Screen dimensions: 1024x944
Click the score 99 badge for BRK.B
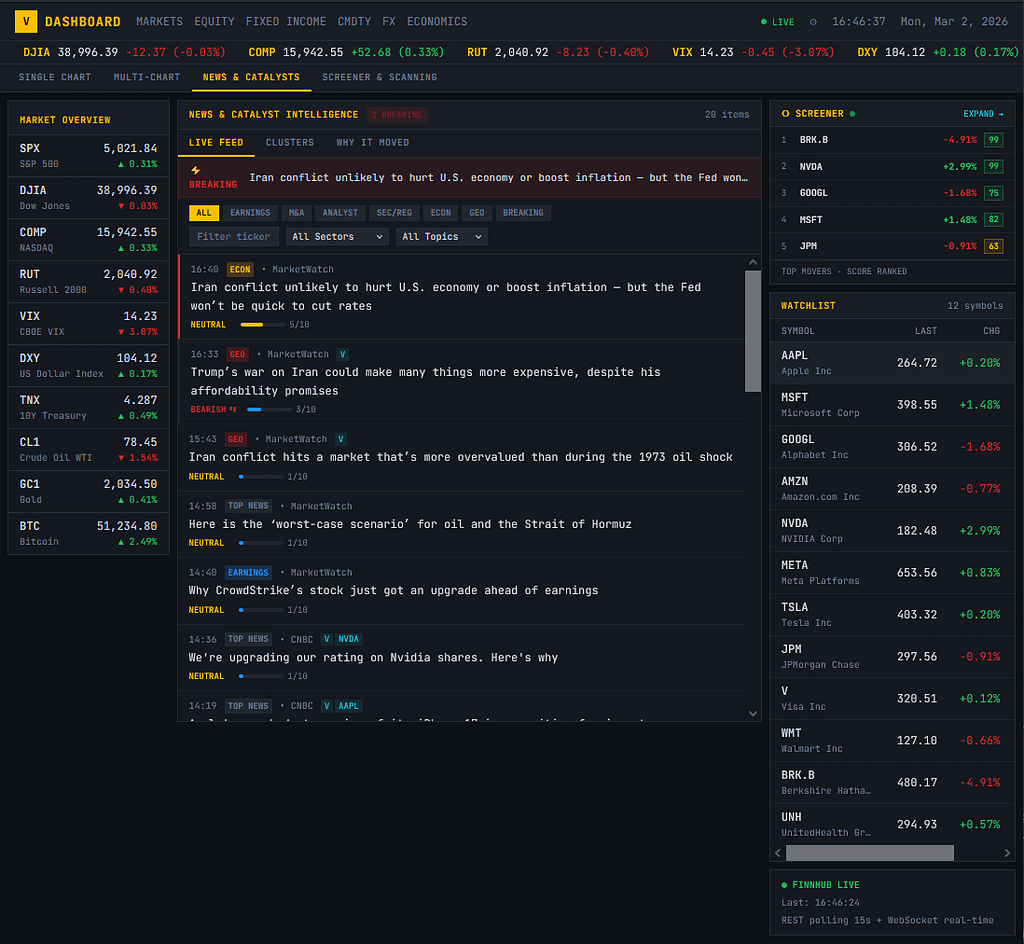coord(993,140)
